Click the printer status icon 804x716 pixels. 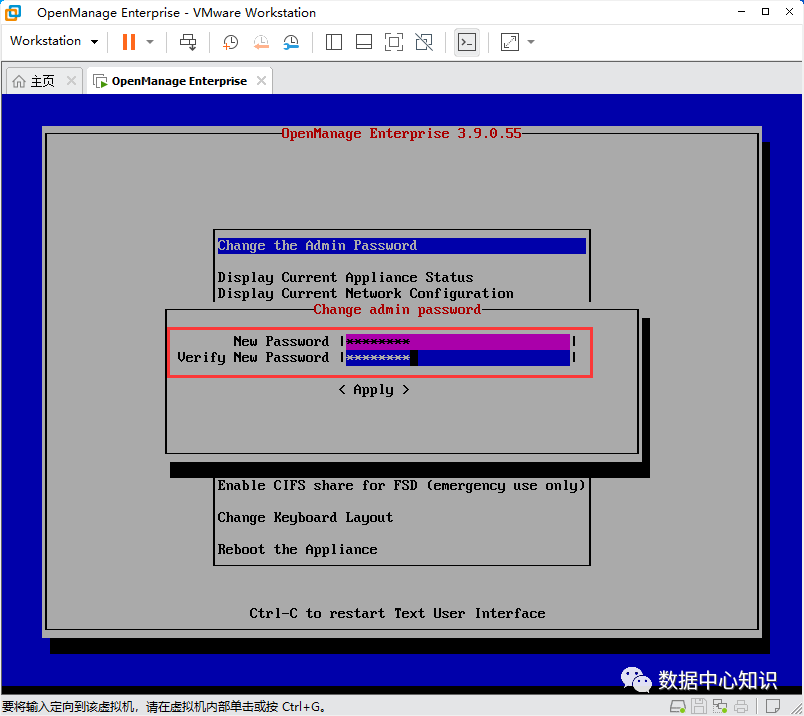click(740, 706)
